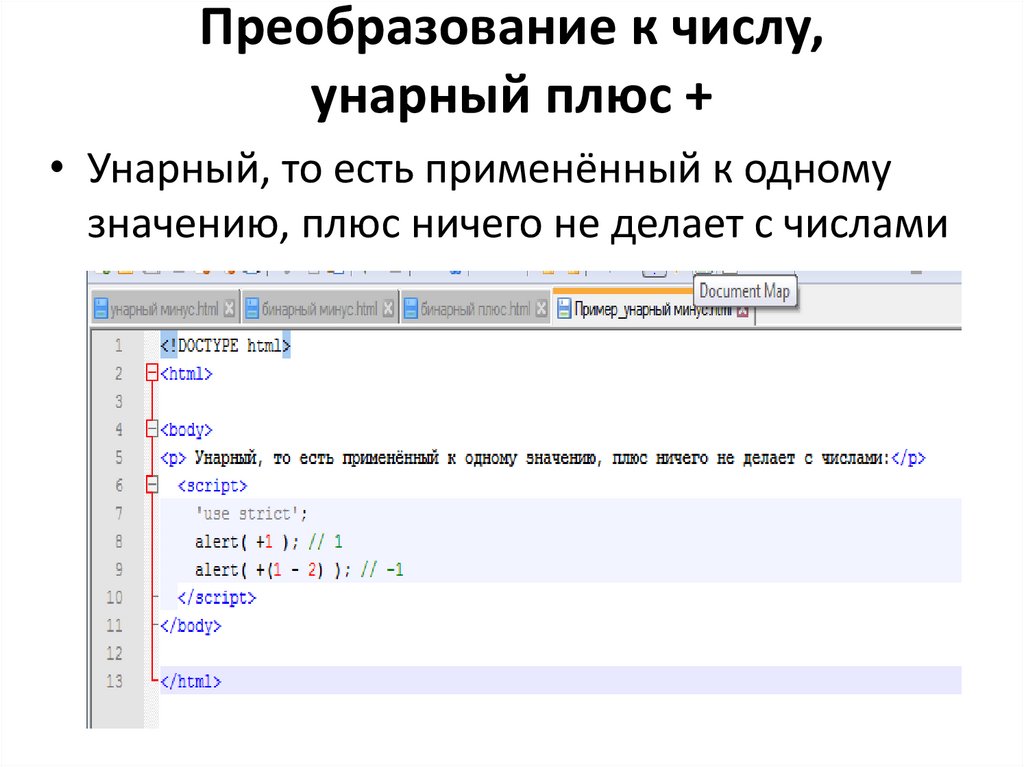
Task: Click the <!DOCTYPE html> declaration text
Action: pos(225,345)
